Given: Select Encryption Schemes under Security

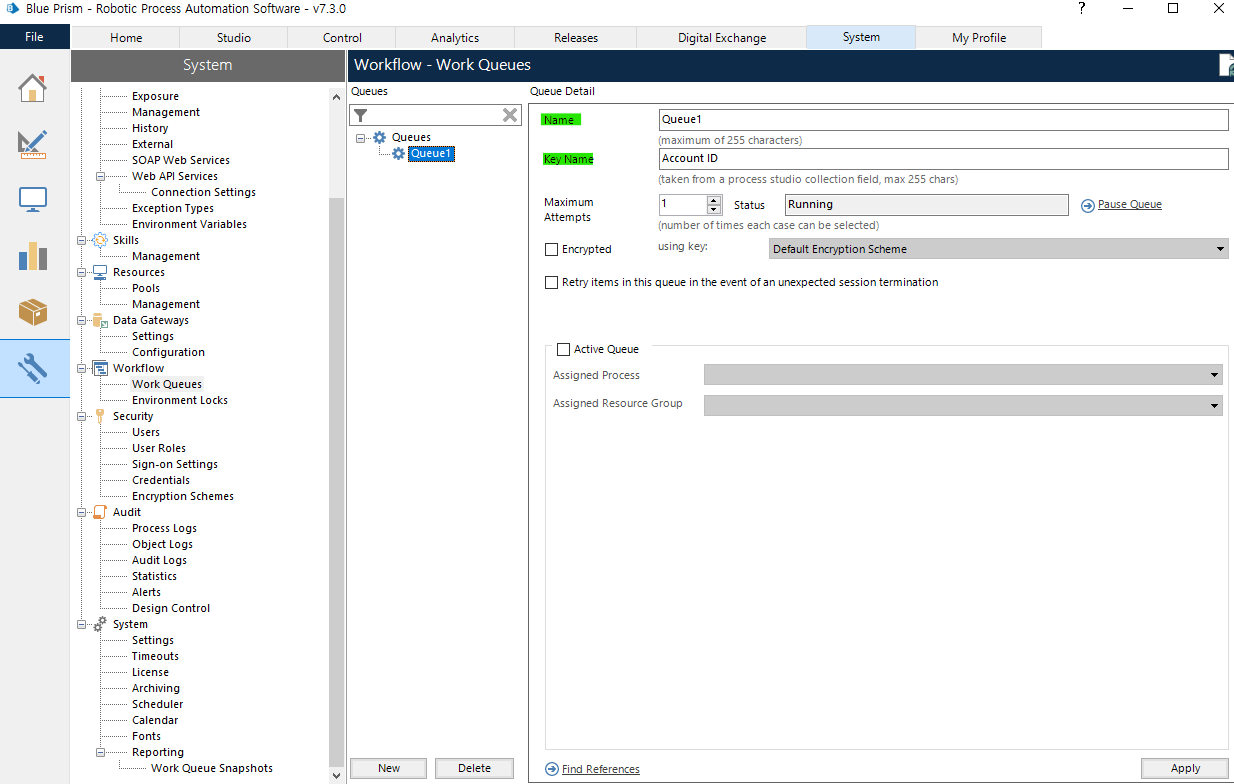Looking at the screenshot, I should tap(183, 496).
